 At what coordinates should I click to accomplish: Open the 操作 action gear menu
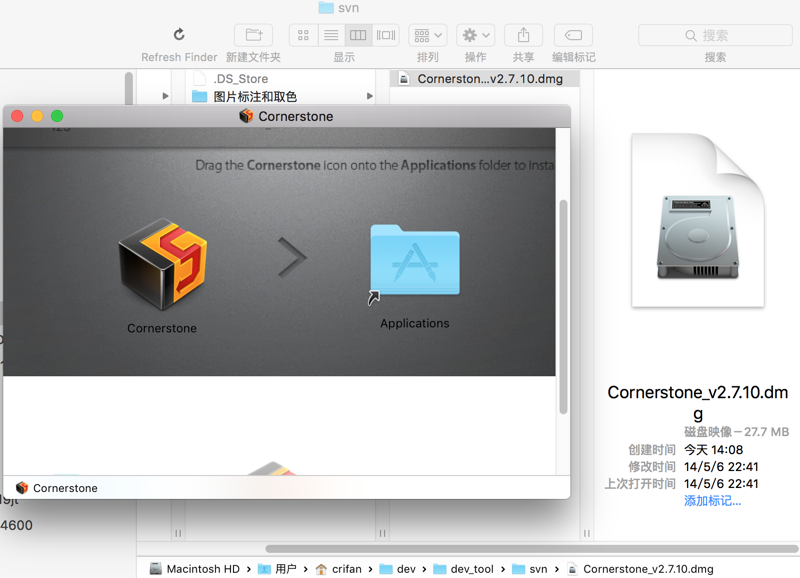[x=476, y=35]
